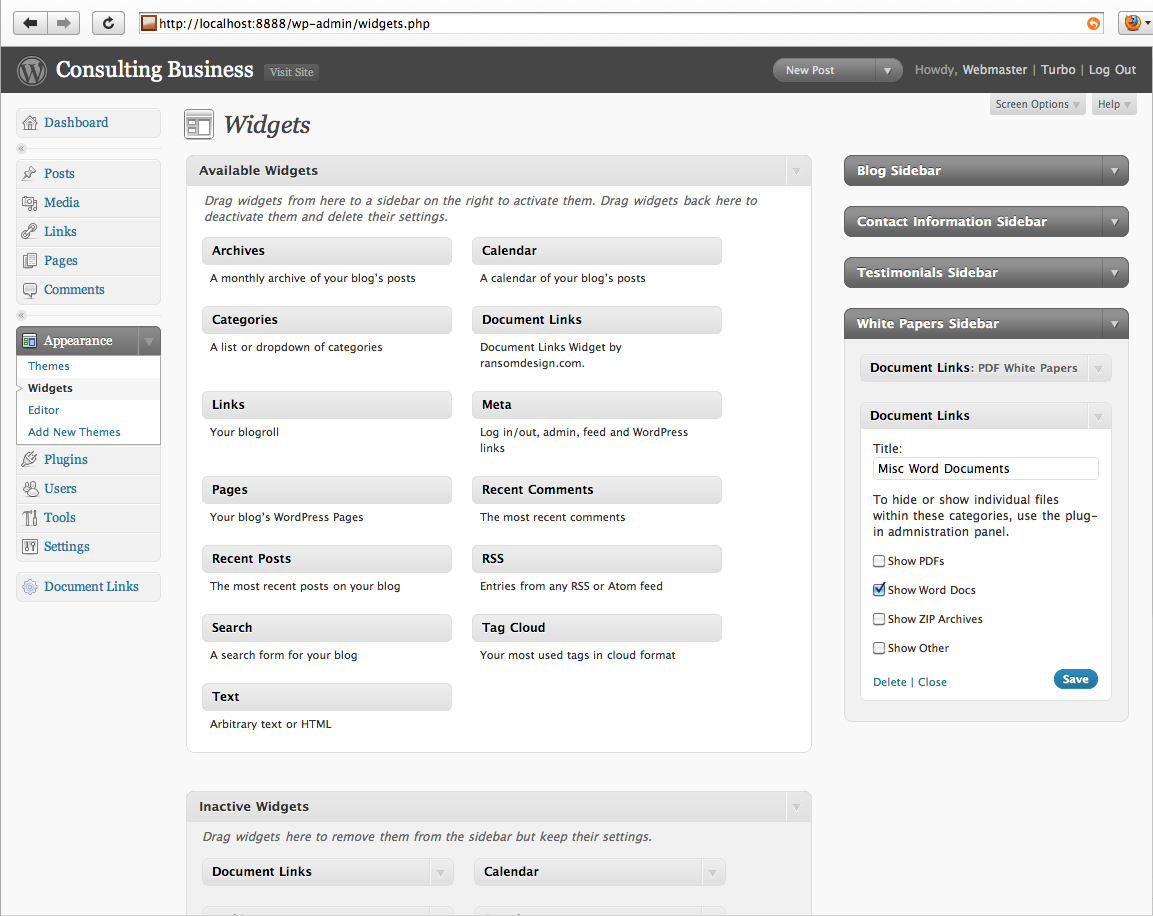Open the Help panel tab
1153x916 pixels.
(1113, 104)
